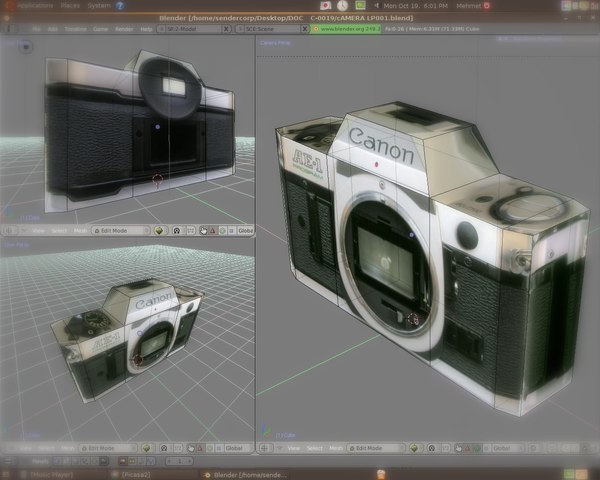600x480 pixels.
Task: Open View menu in right viewport
Action: pos(294,448)
